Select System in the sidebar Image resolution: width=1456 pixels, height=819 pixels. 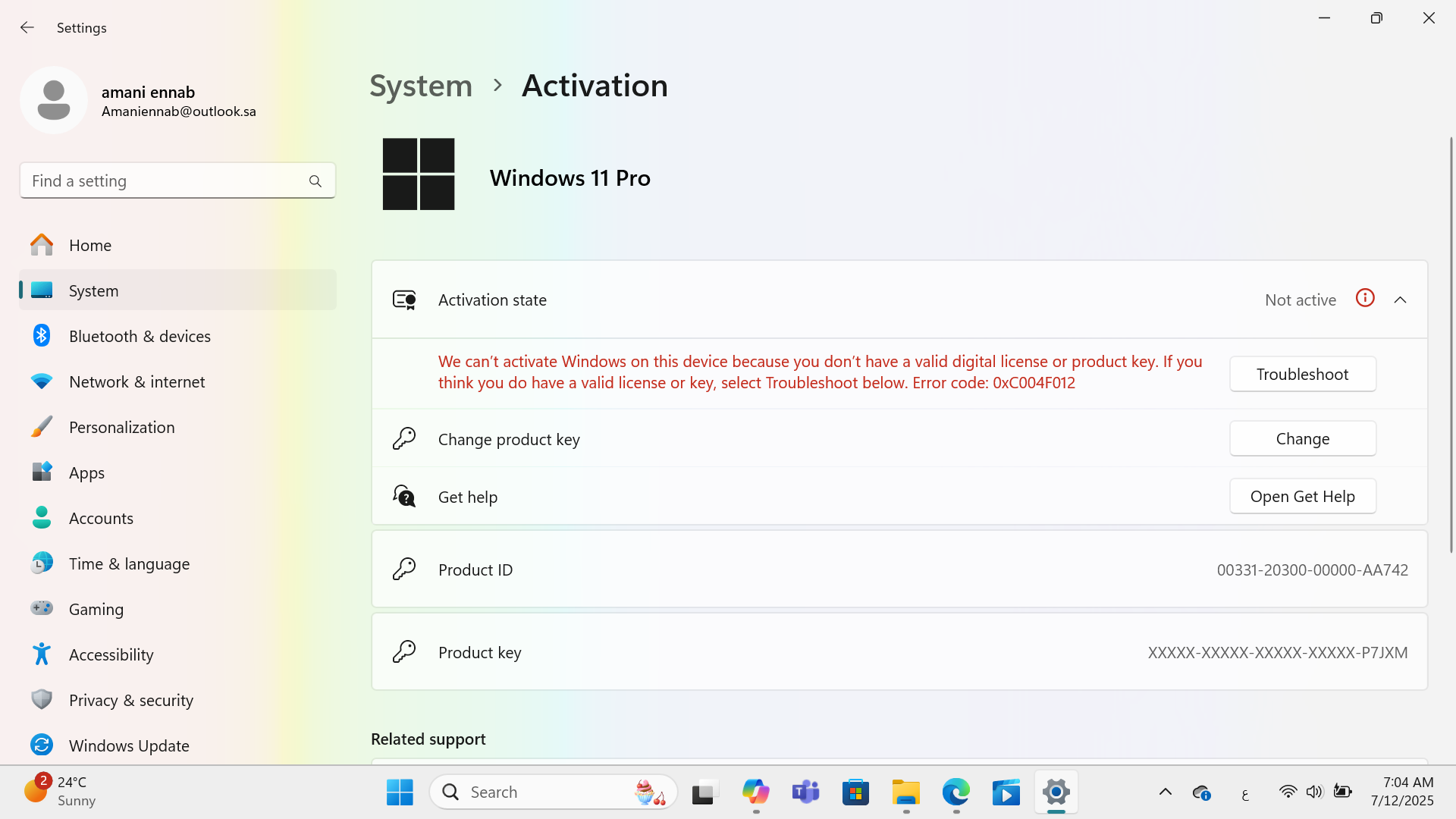click(x=177, y=290)
